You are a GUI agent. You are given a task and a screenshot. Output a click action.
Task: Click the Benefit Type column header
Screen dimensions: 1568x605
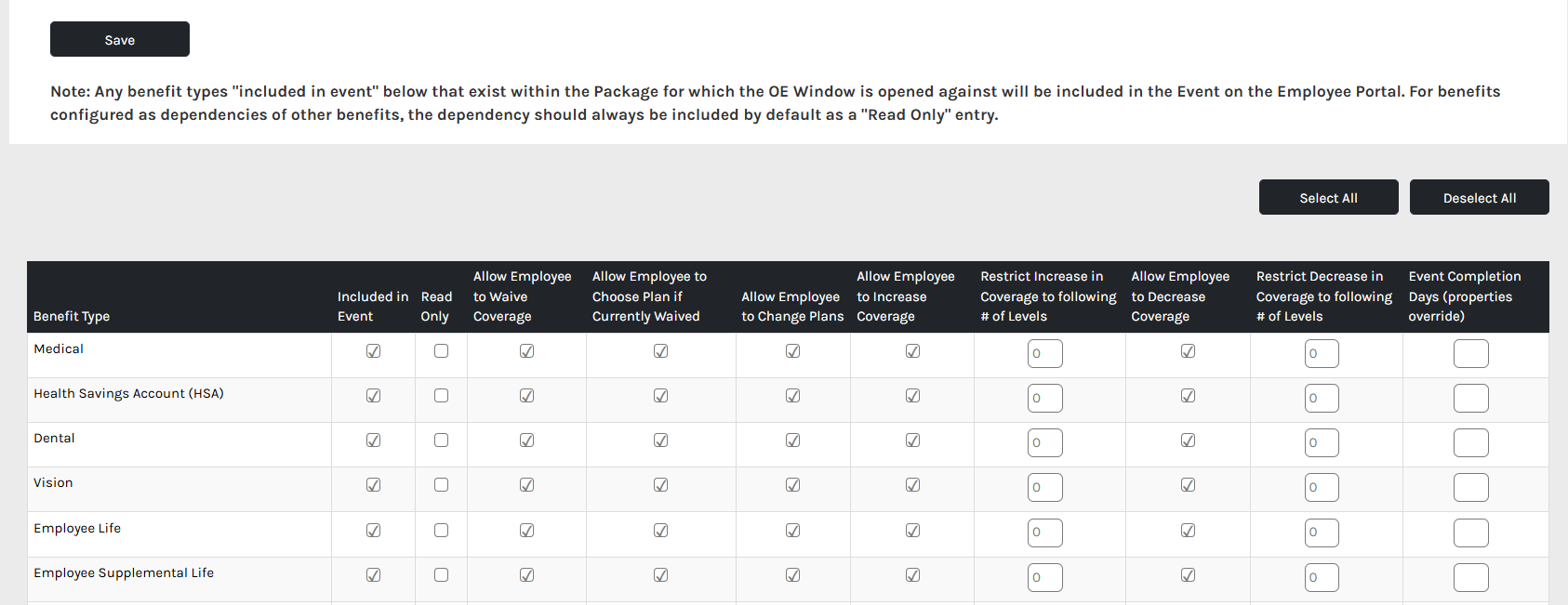click(x=72, y=316)
